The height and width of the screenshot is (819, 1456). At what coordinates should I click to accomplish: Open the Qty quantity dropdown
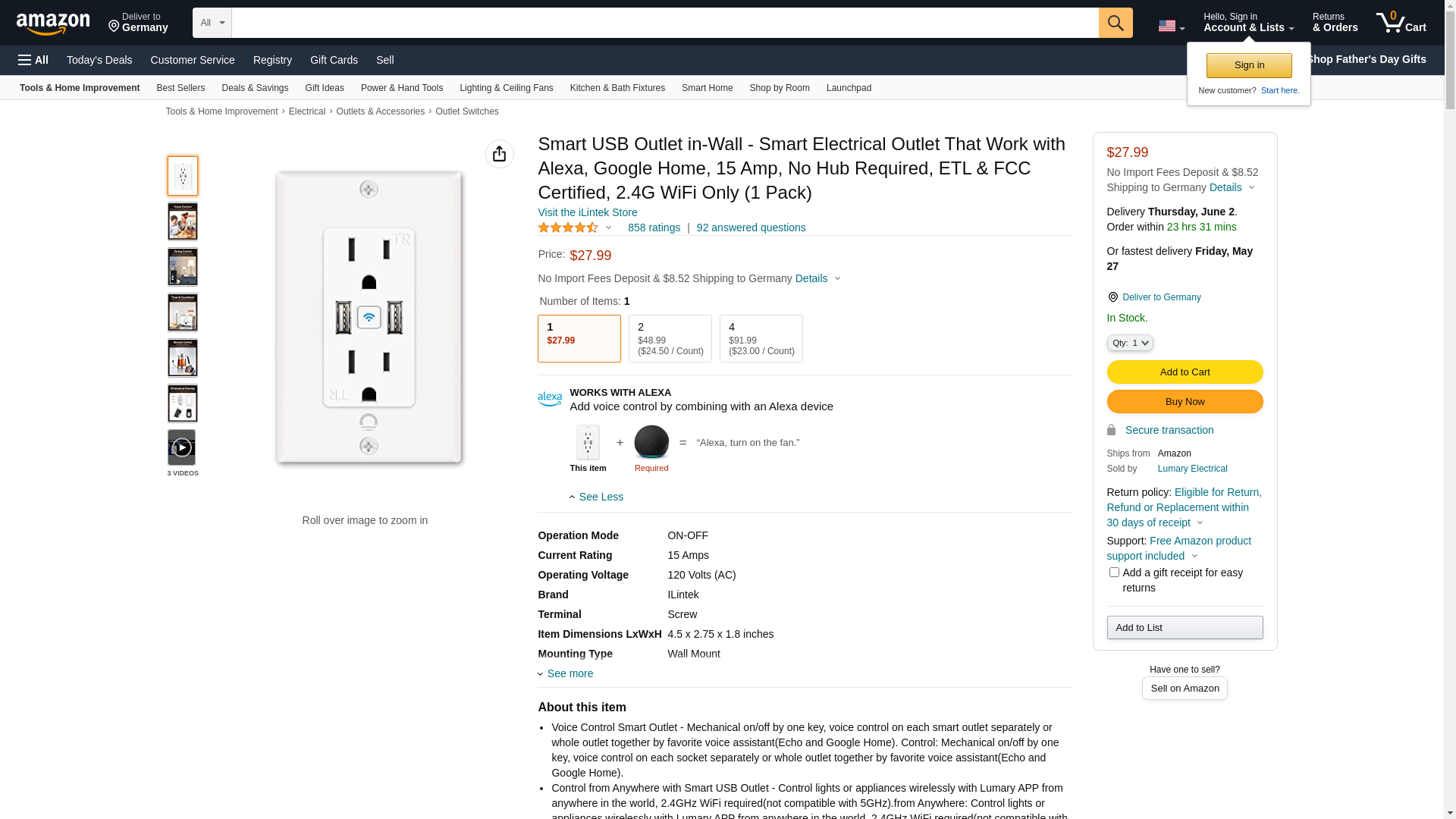tap(1129, 343)
